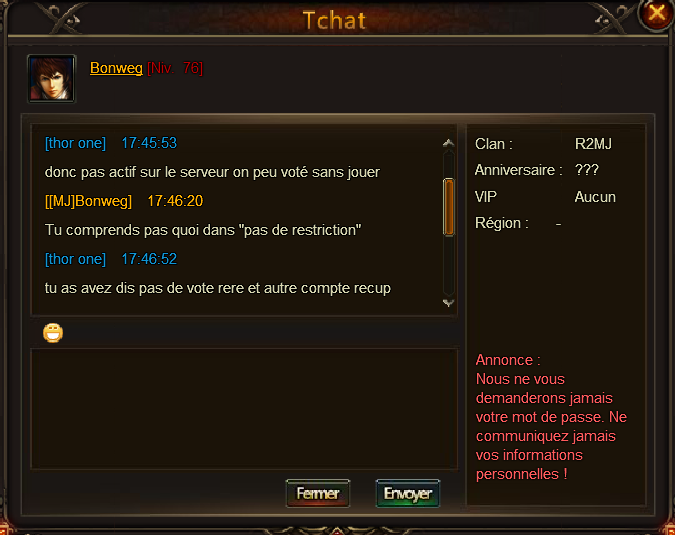
Task: Click the Annonce warning text
Action: (x=551, y=417)
